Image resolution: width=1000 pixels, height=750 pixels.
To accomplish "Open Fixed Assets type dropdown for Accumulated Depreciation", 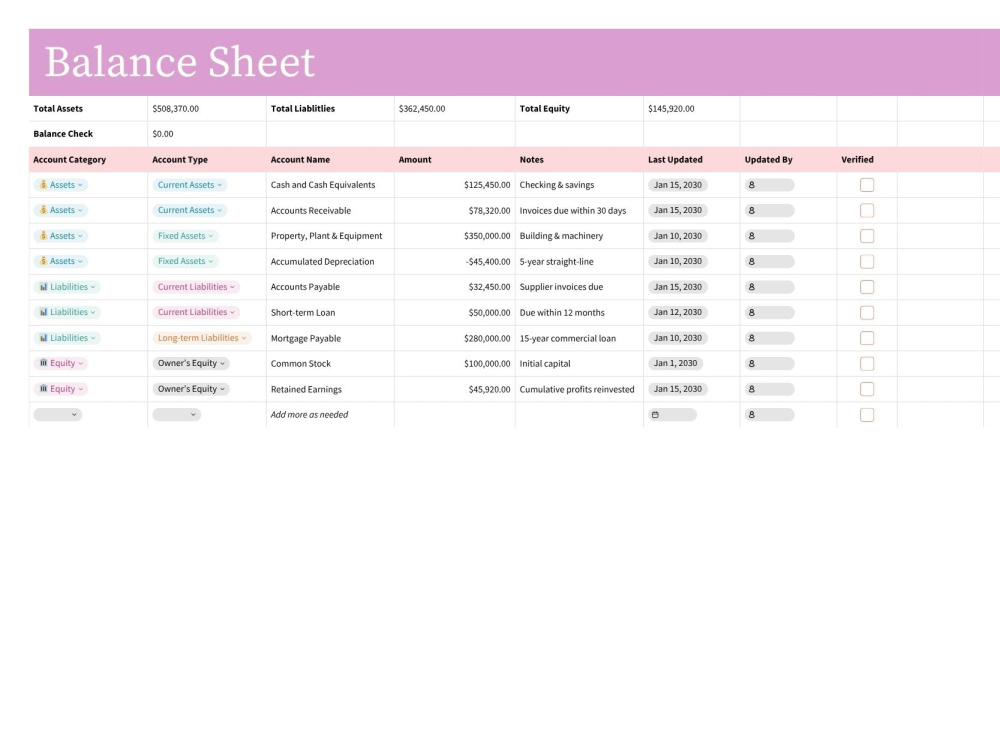I will [186, 261].
